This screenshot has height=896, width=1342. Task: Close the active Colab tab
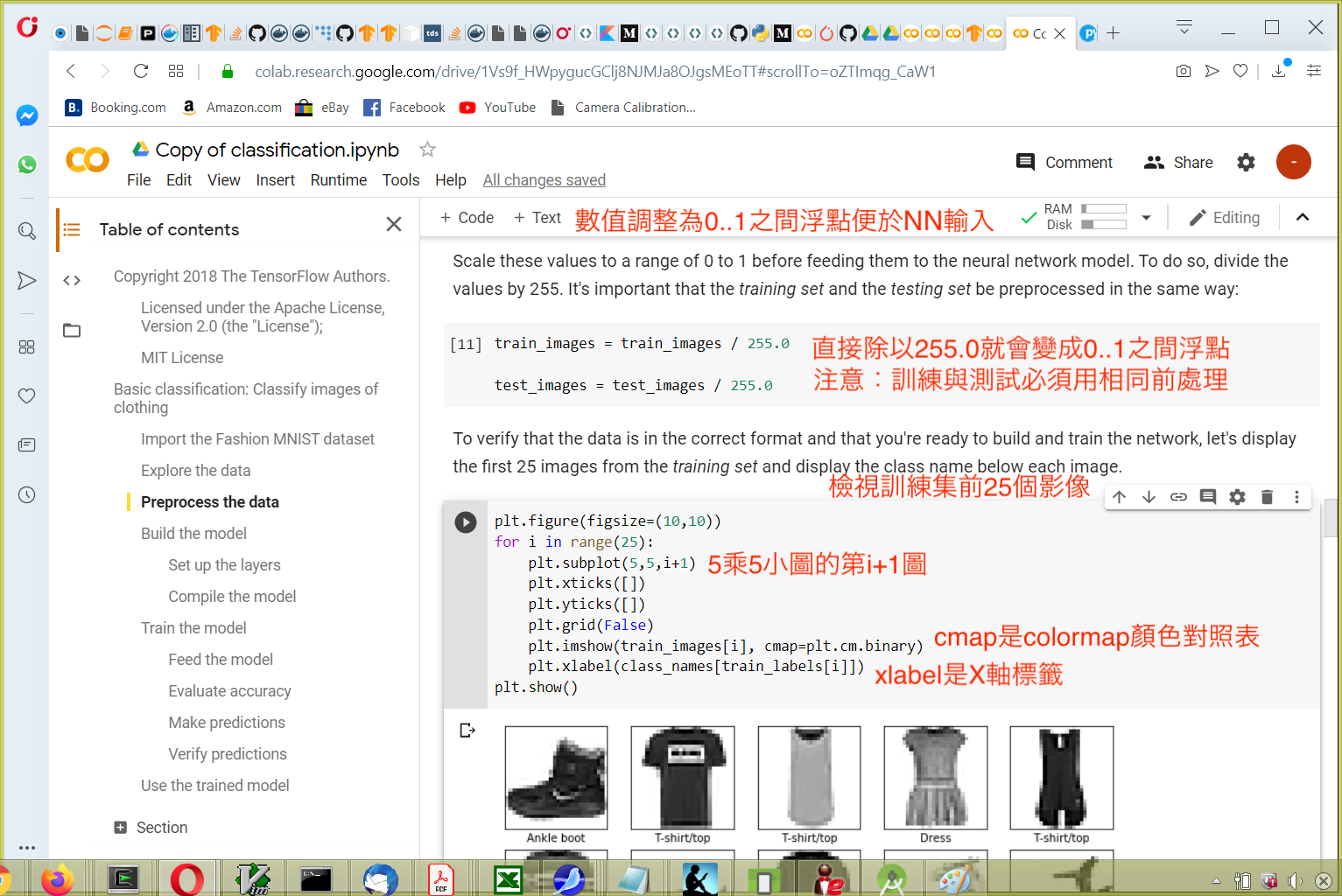coord(1060,33)
